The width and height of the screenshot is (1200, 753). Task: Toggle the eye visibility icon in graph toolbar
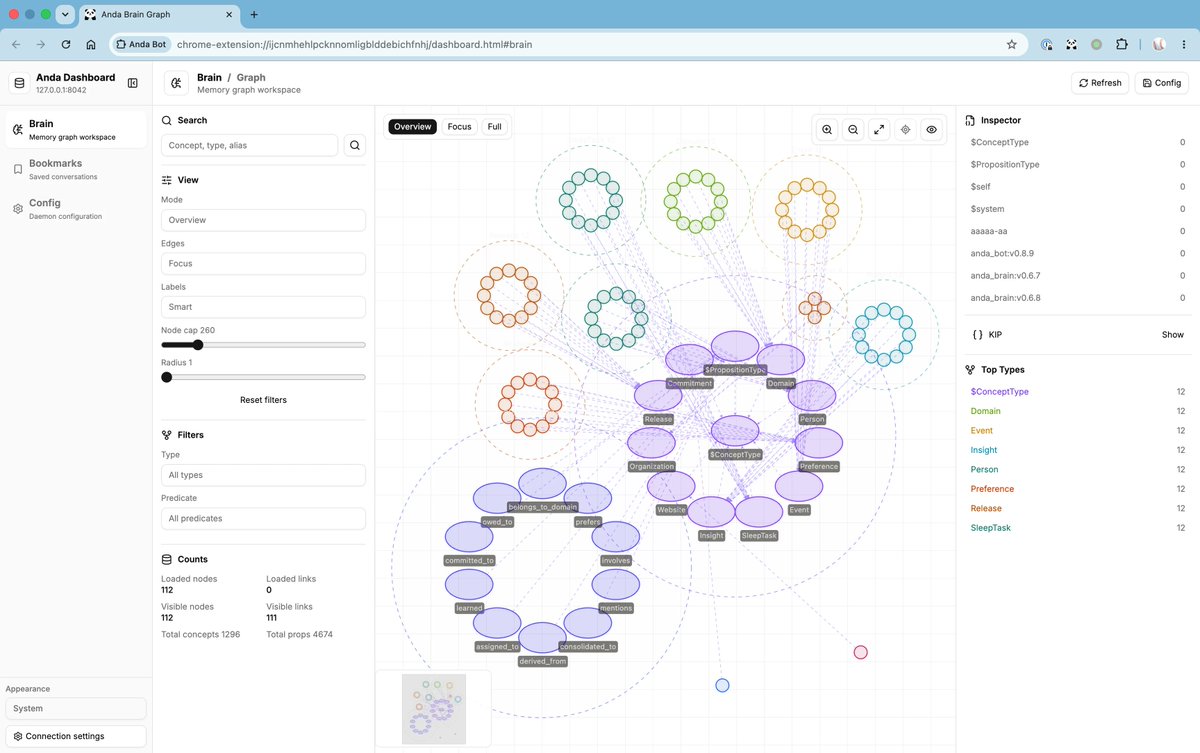pos(931,129)
